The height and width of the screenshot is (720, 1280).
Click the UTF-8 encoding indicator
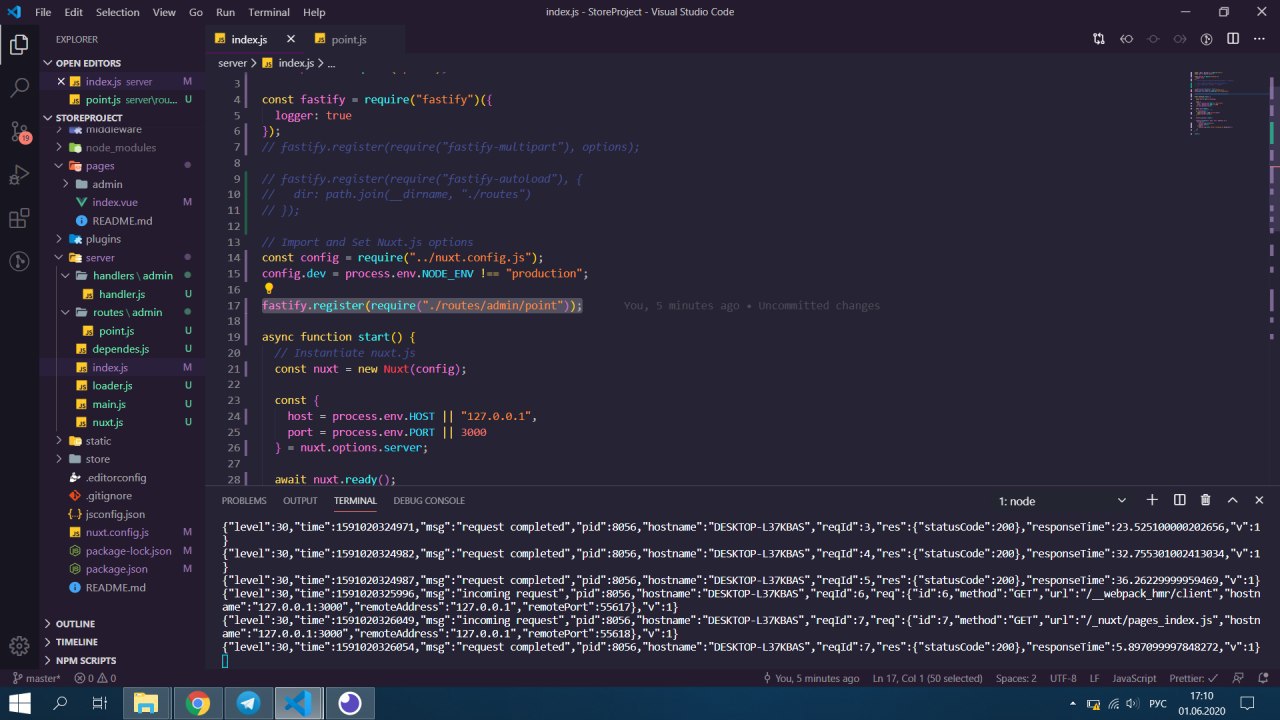coord(1063,678)
